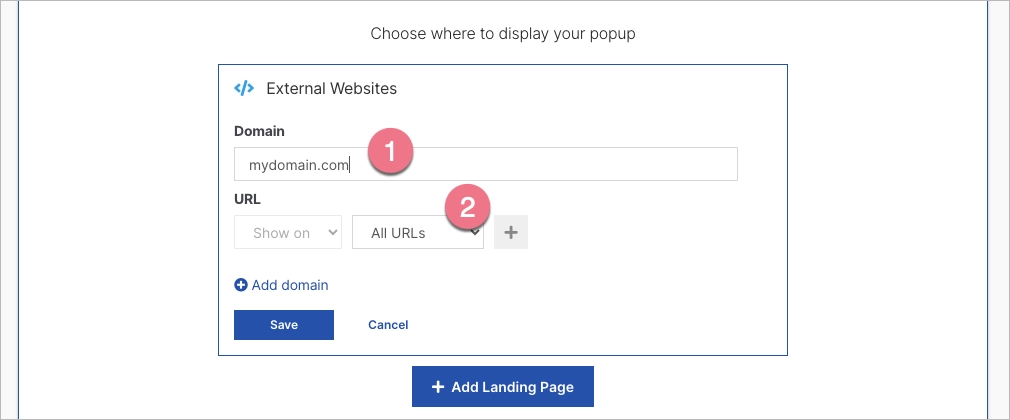Expand the 'All URLs' dropdown
The height and width of the screenshot is (420, 1010).
(x=416, y=233)
